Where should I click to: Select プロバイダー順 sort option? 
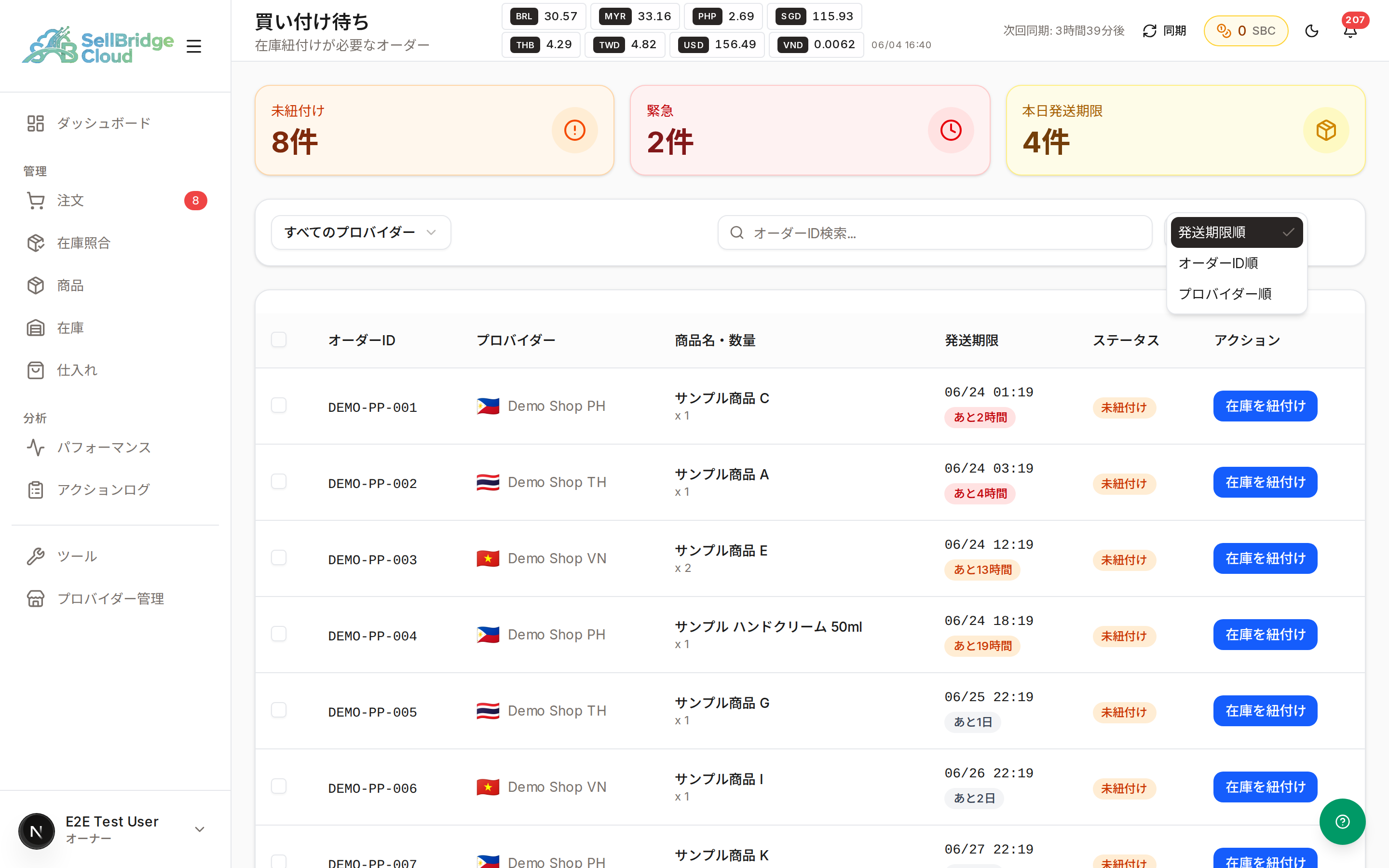tap(1236, 294)
